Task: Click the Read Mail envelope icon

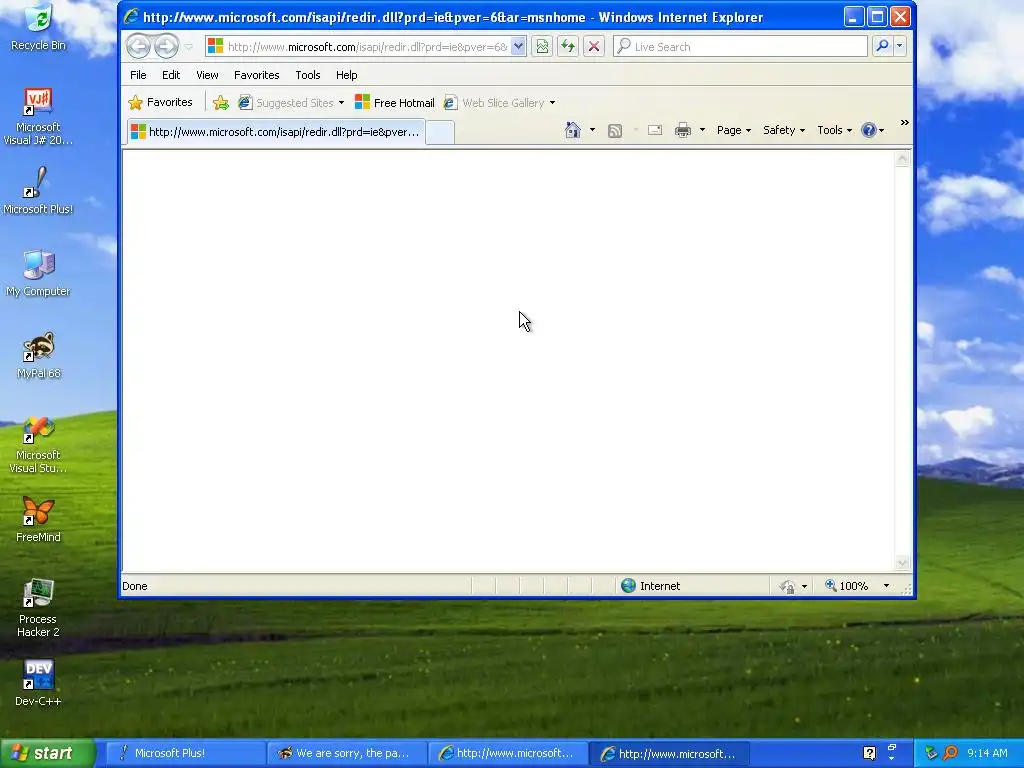Action: click(655, 130)
